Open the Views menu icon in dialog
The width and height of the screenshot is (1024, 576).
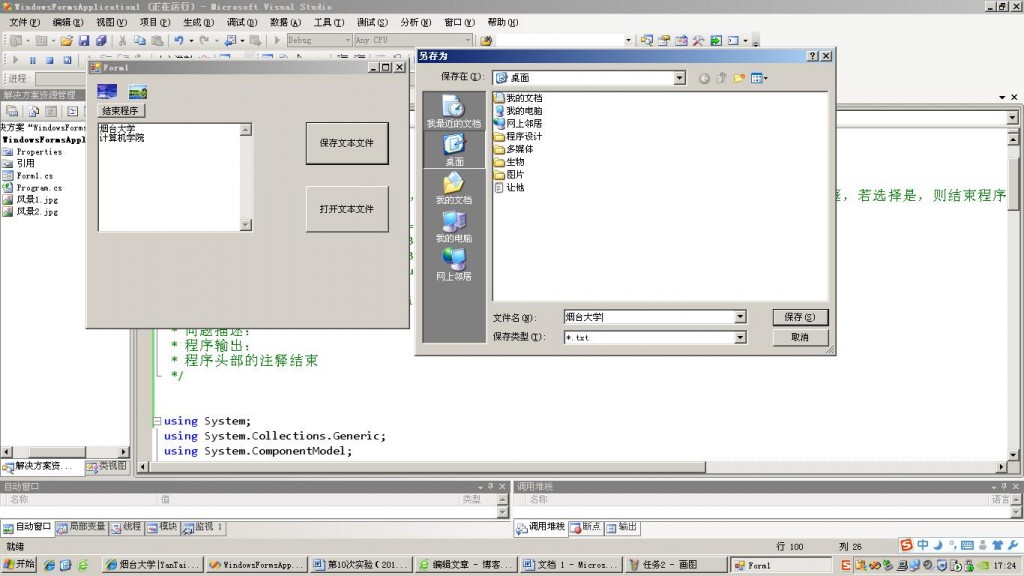point(759,78)
